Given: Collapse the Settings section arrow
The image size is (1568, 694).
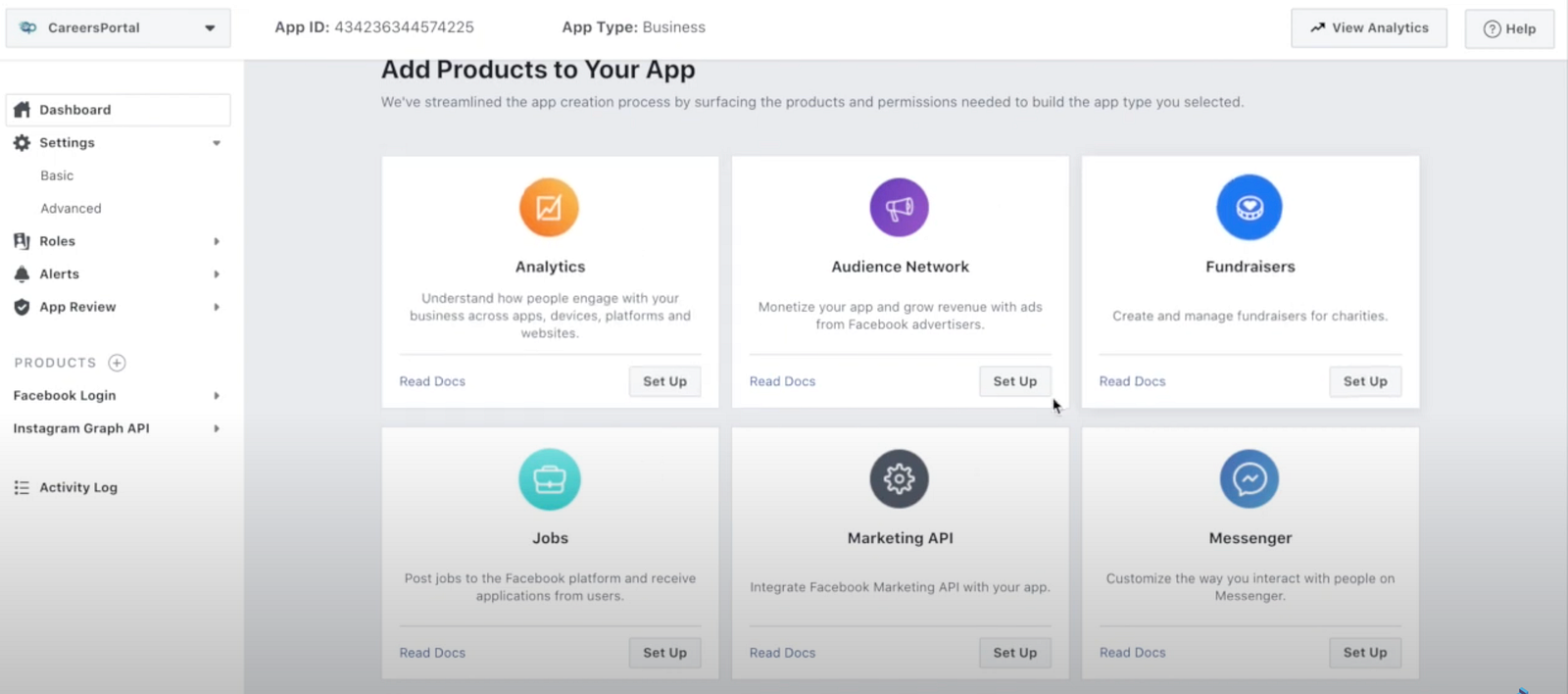Looking at the screenshot, I should 217,143.
